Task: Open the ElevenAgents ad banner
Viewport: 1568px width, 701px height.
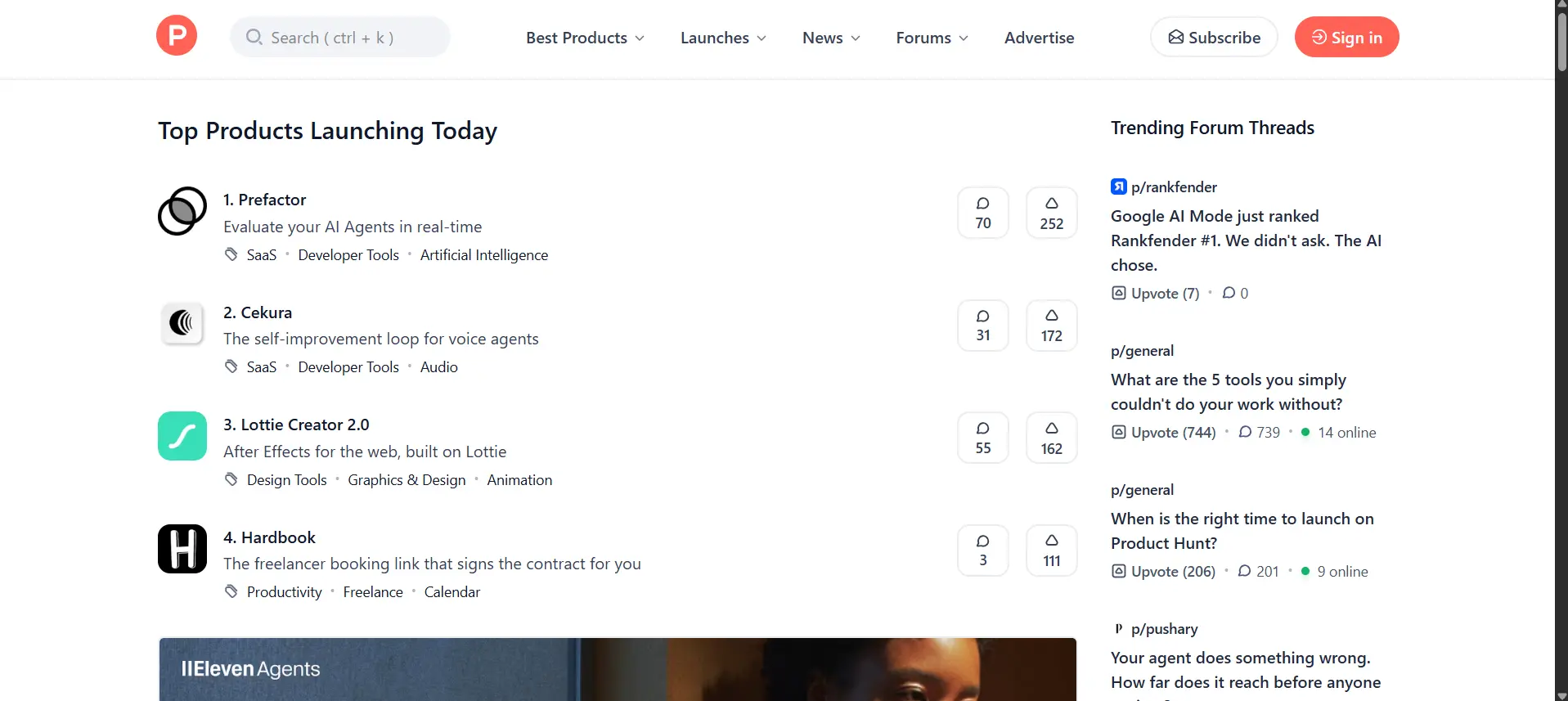Action: click(x=618, y=669)
